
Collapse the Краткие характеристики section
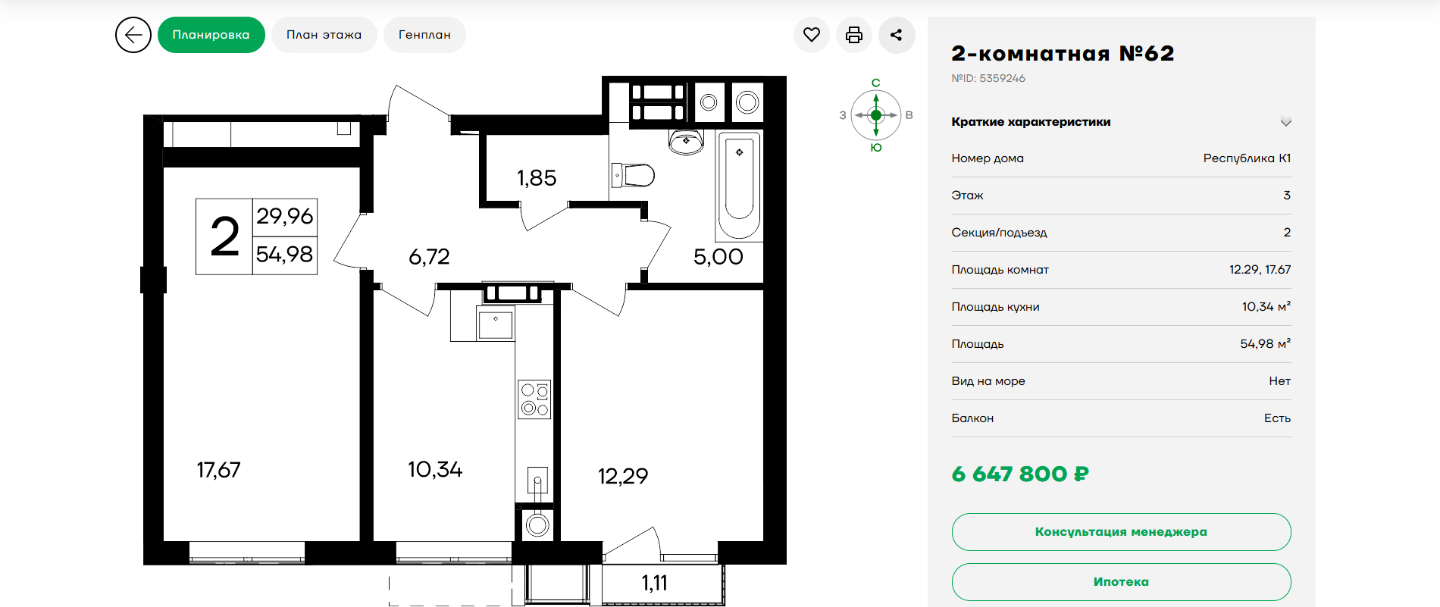[x=1286, y=122]
